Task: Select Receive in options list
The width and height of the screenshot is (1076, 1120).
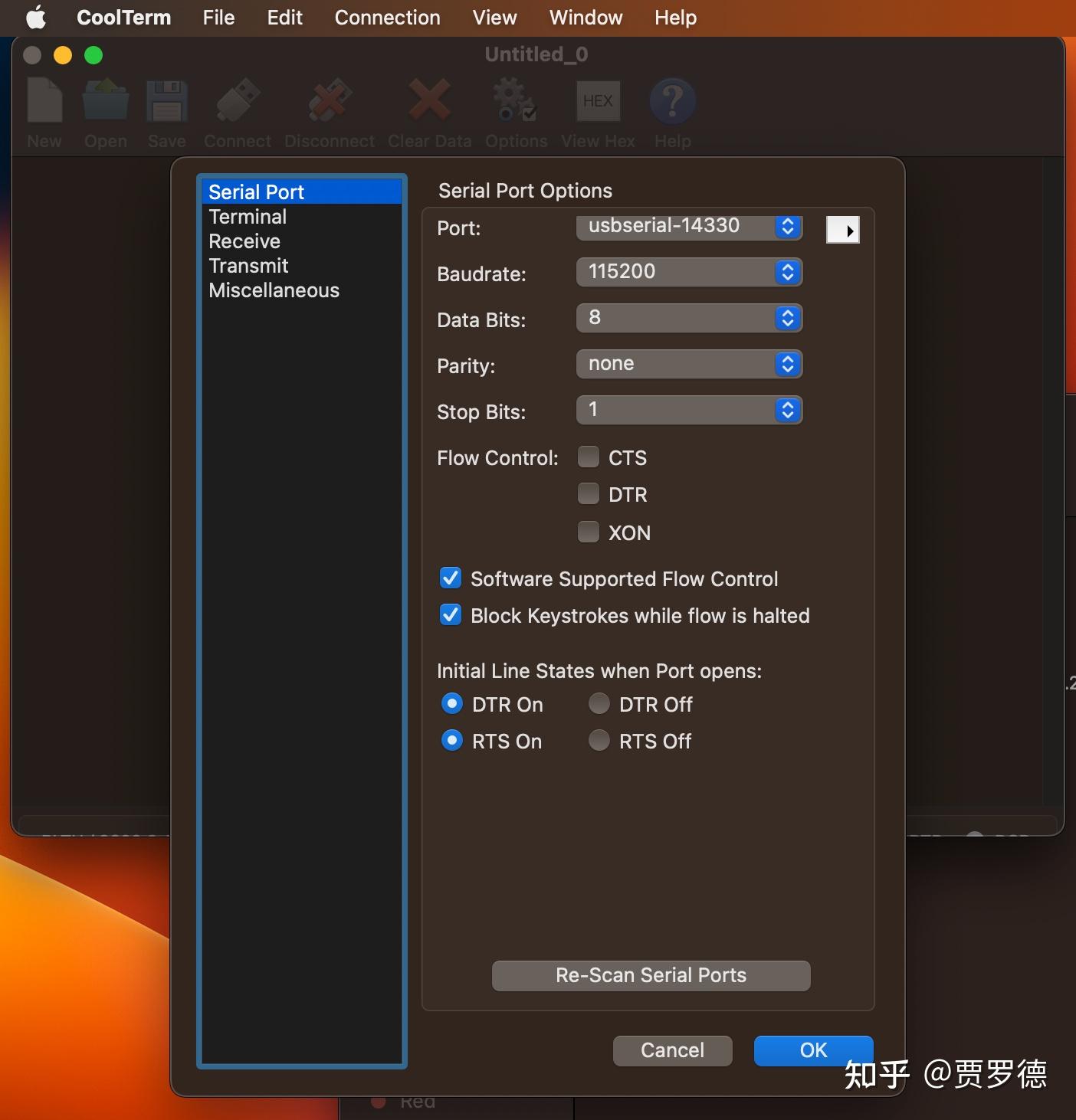Action: point(301,241)
